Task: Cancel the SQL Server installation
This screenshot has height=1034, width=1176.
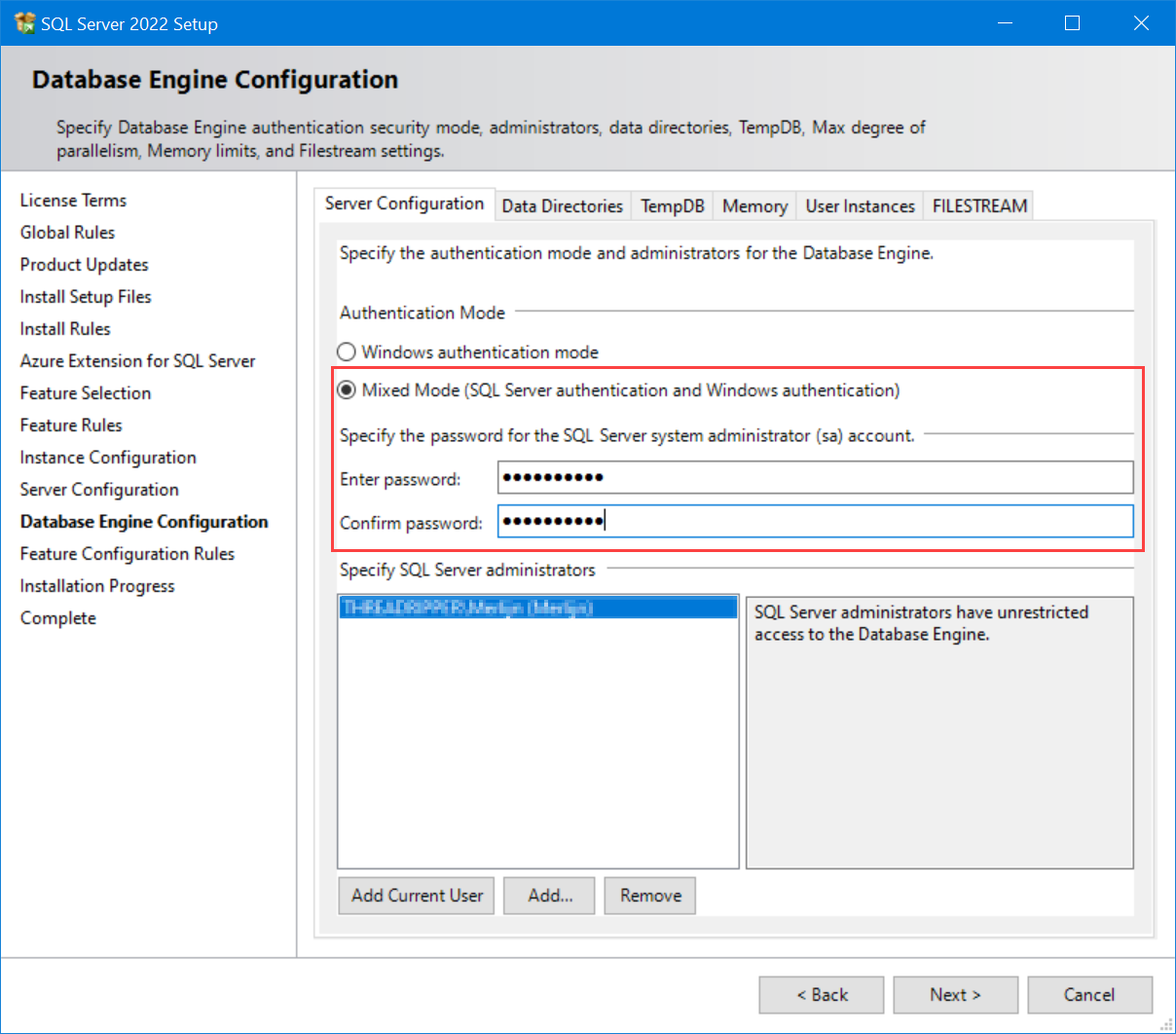Action: coord(1088,994)
